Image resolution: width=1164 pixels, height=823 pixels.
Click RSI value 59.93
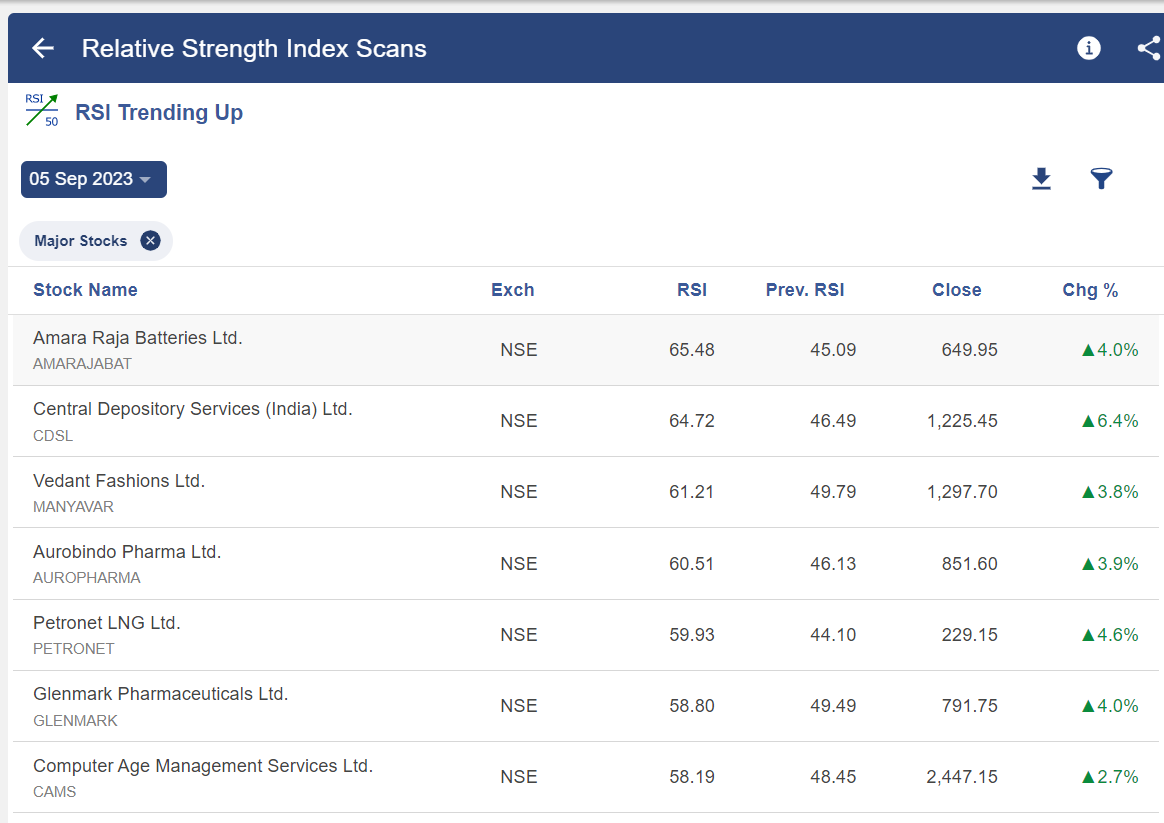(692, 635)
